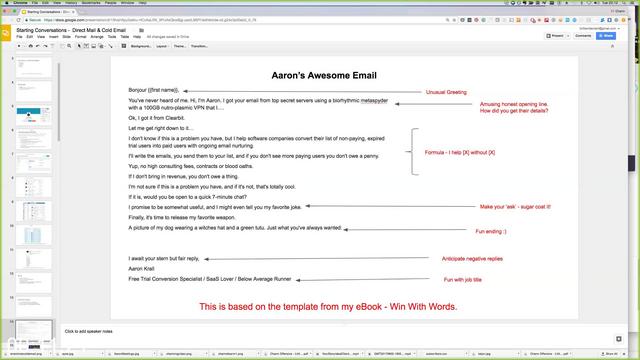Select the text box tool
The height and width of the screenshot is (360, 640).
pos(86,46)
